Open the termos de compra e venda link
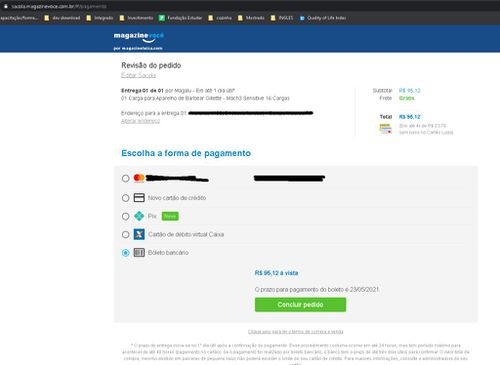The image size is (500, 365). (x=296, y=332)
